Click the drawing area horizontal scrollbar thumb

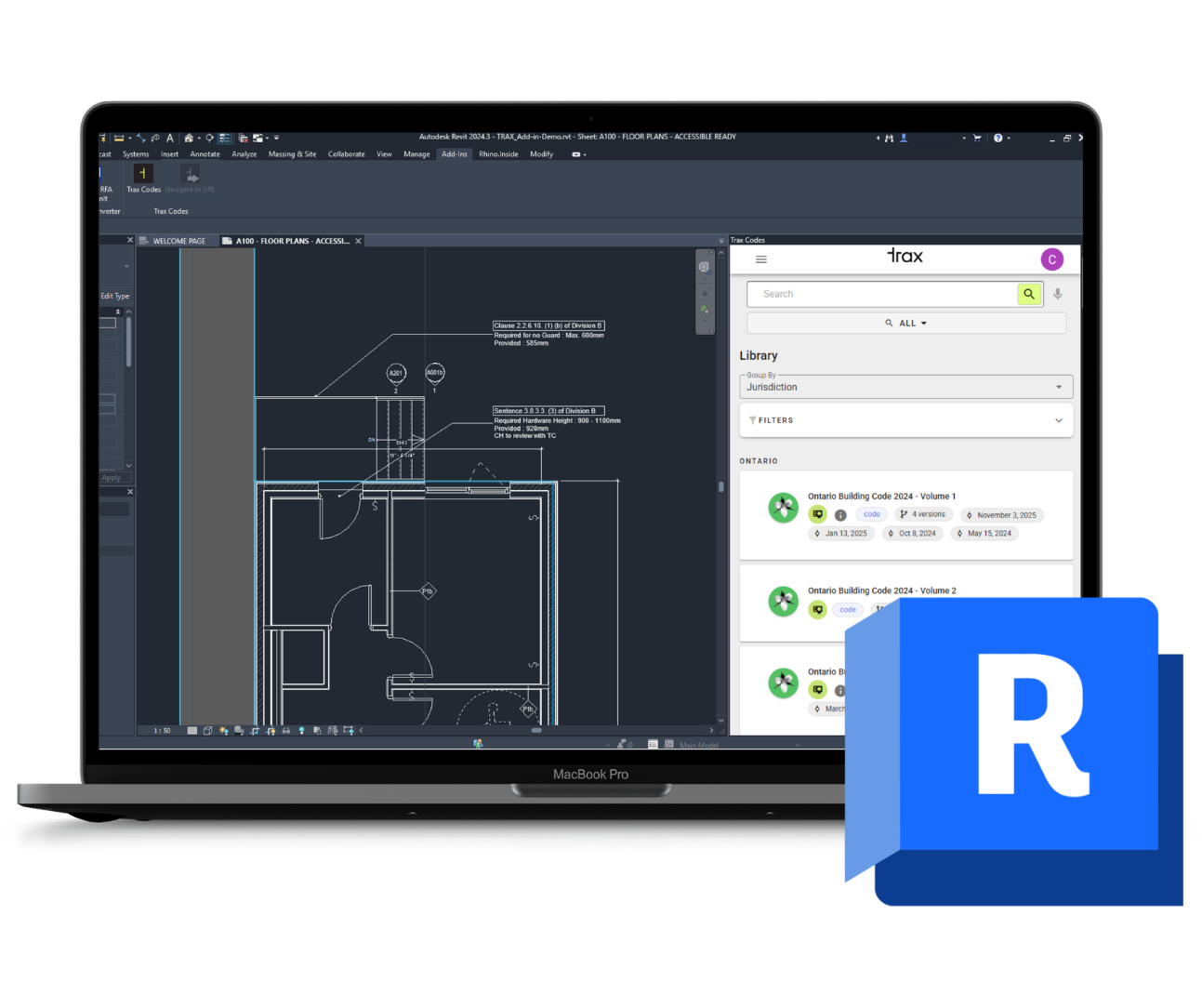tap(536, 731)
